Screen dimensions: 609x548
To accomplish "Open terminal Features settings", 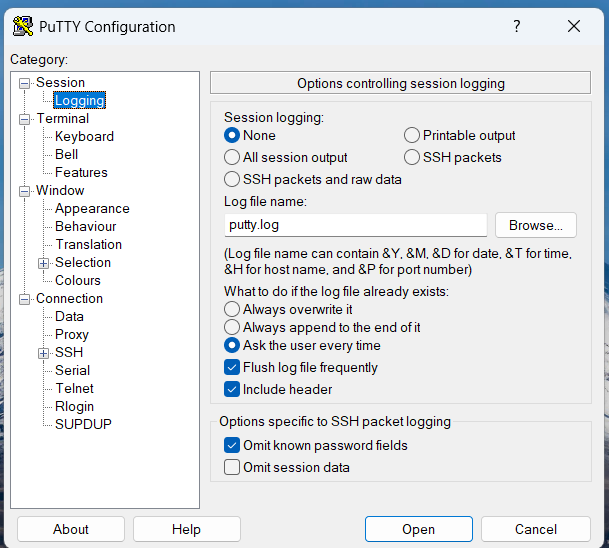I will click(x=81, y=172).
